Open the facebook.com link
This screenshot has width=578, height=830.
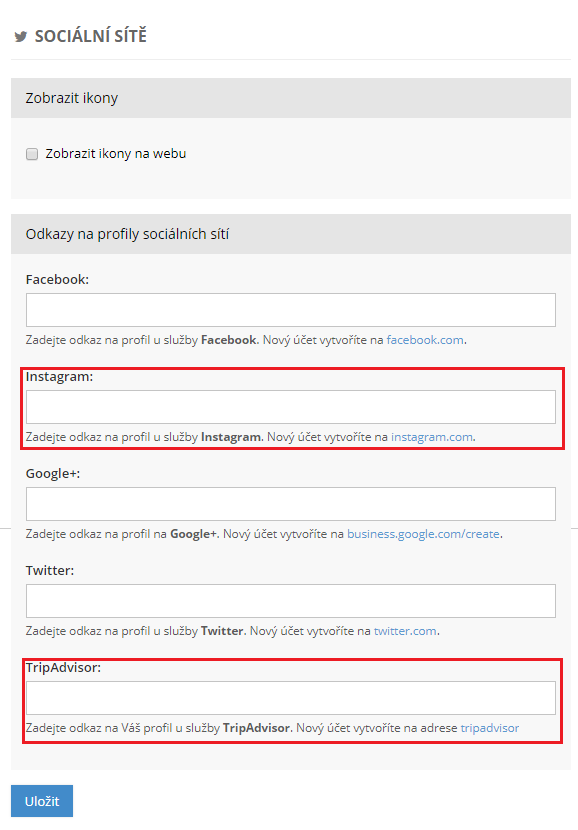425,340
